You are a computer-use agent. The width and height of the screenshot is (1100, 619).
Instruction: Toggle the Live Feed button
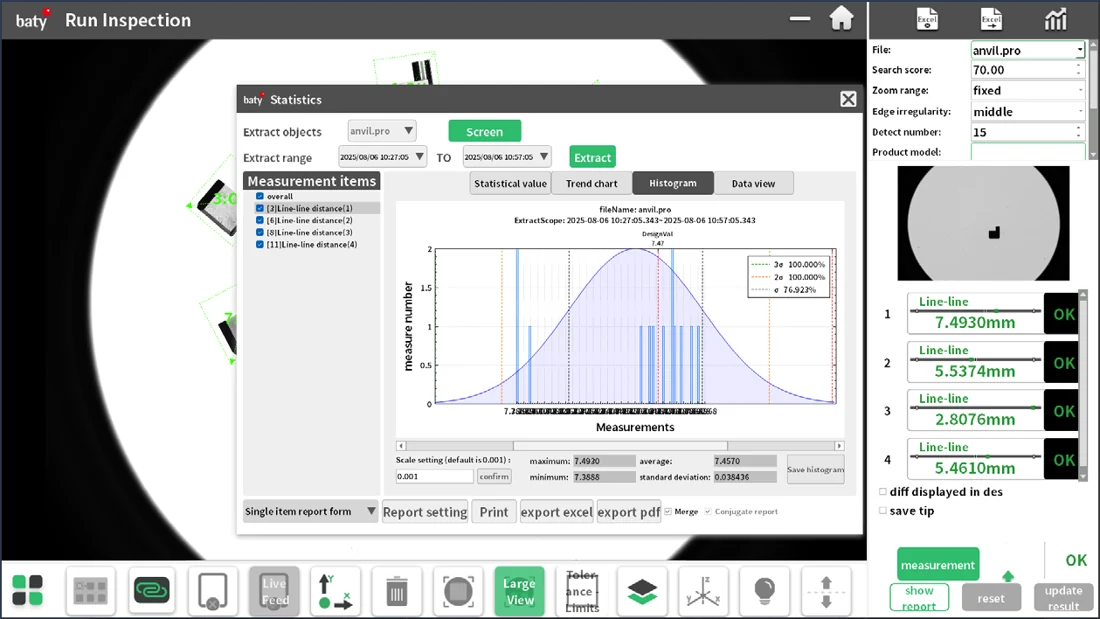tap(274, 591)
